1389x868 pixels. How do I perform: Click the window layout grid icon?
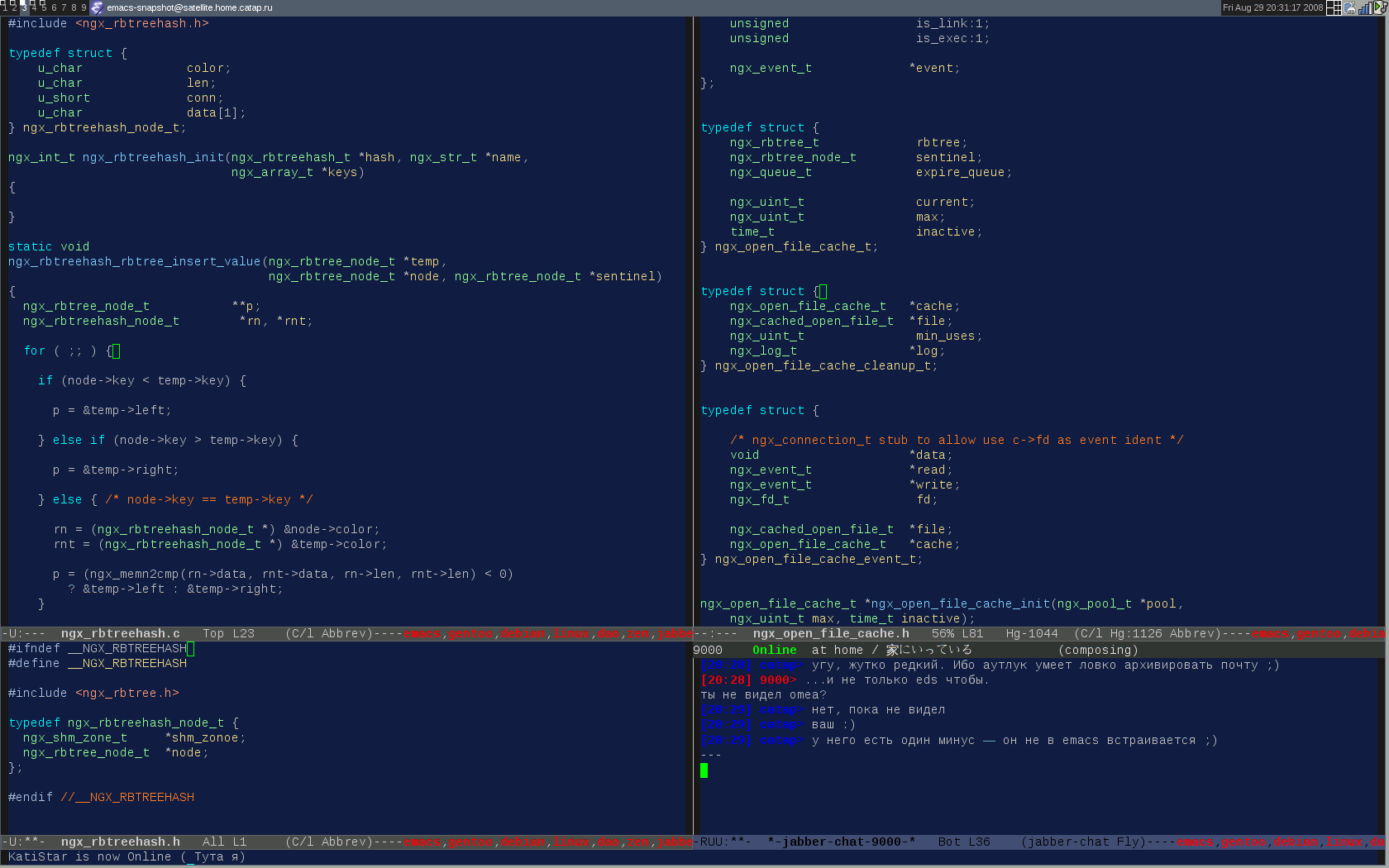click(x=1334, y=7)
